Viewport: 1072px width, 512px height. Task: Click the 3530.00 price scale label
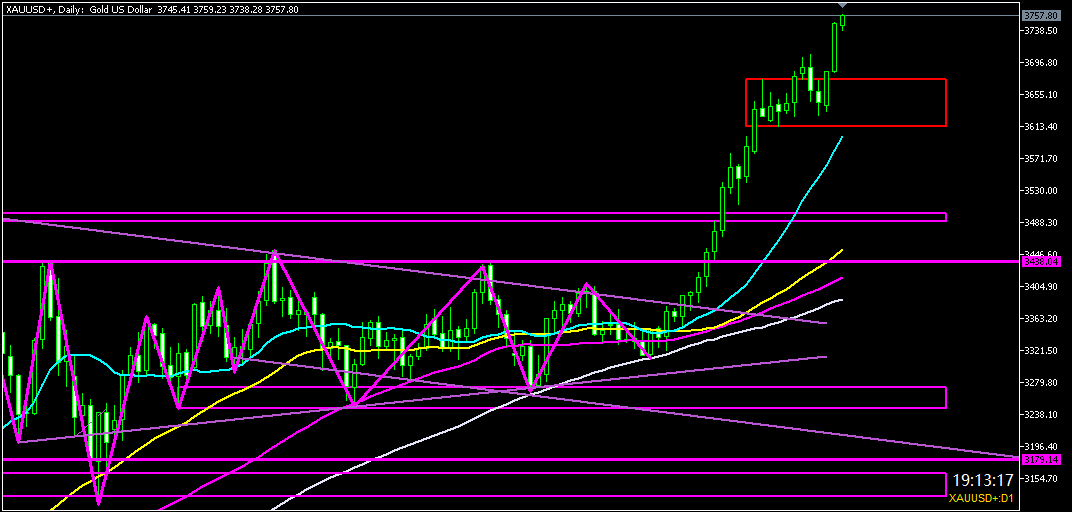[1041, 190]
